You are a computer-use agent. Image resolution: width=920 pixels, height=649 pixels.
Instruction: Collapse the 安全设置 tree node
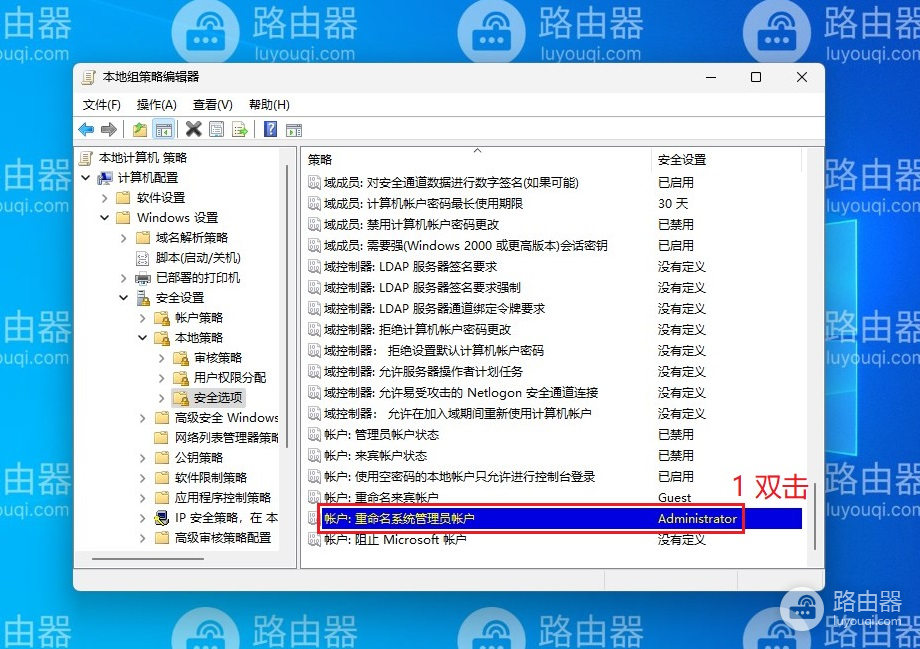point(123,298)
